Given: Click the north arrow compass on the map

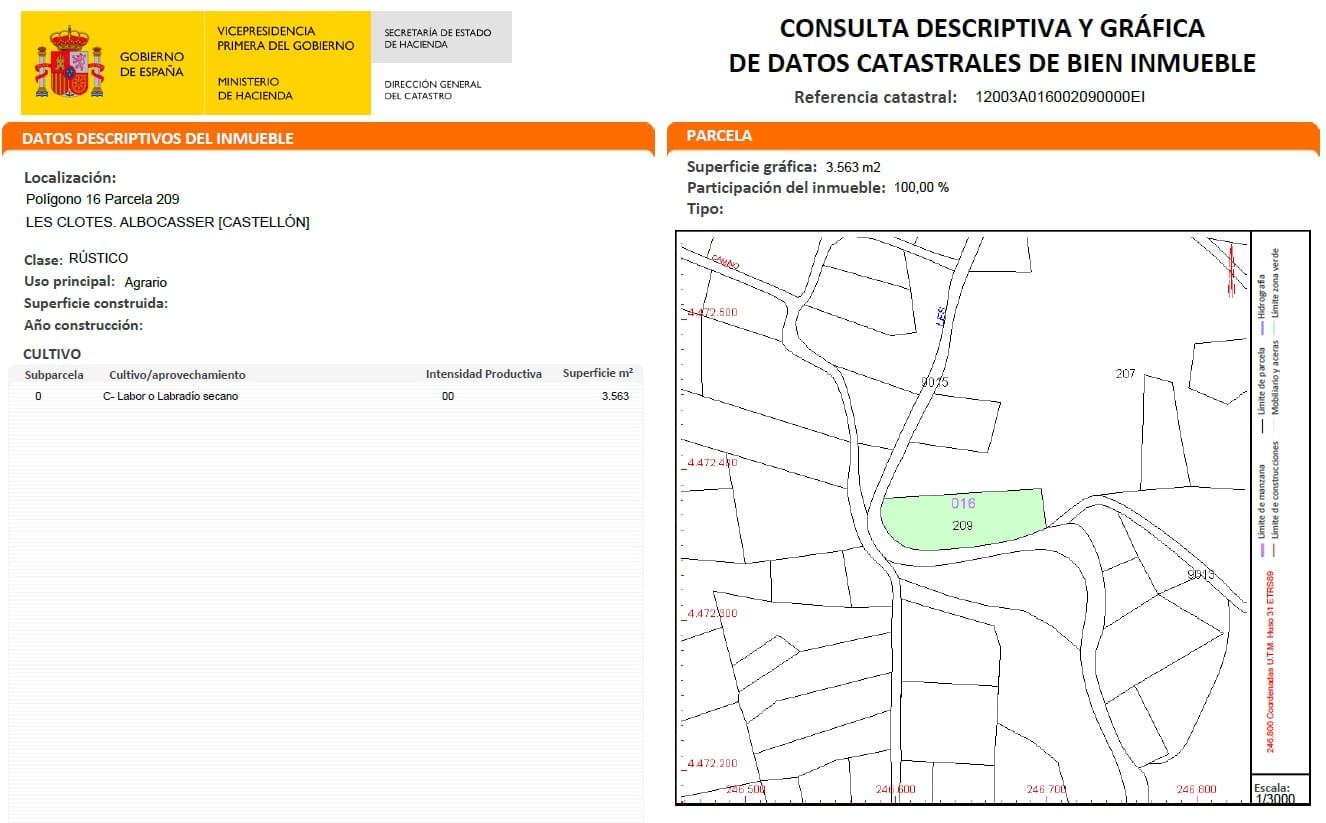Looking at the screenshot, I should click(1230, 271).
